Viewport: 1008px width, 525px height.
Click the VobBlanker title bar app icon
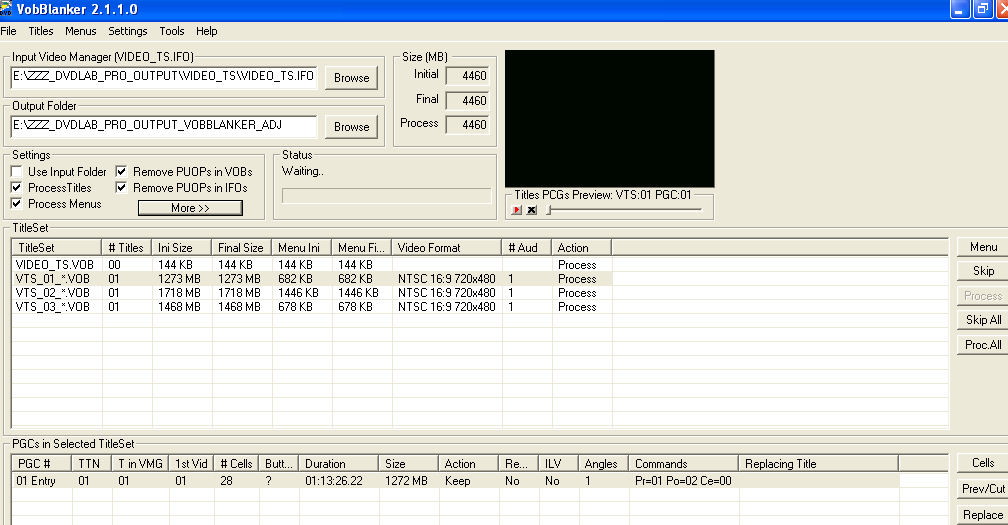pyautogui.click(x=6, y=9)
